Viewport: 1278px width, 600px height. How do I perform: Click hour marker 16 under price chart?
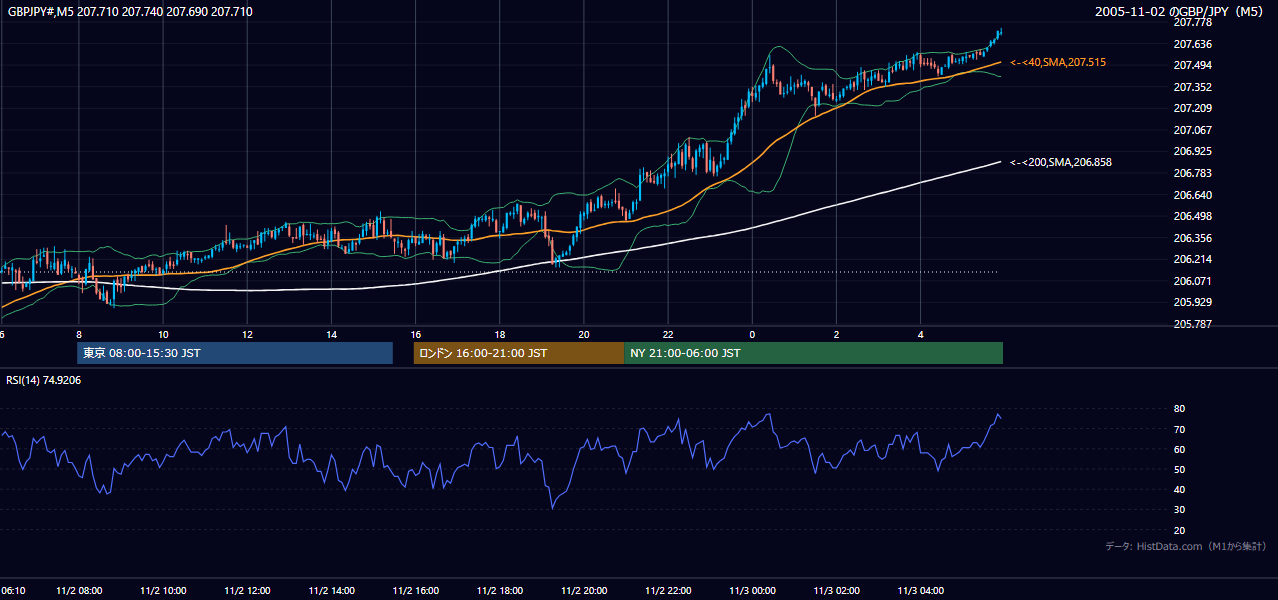pos(415,335)
